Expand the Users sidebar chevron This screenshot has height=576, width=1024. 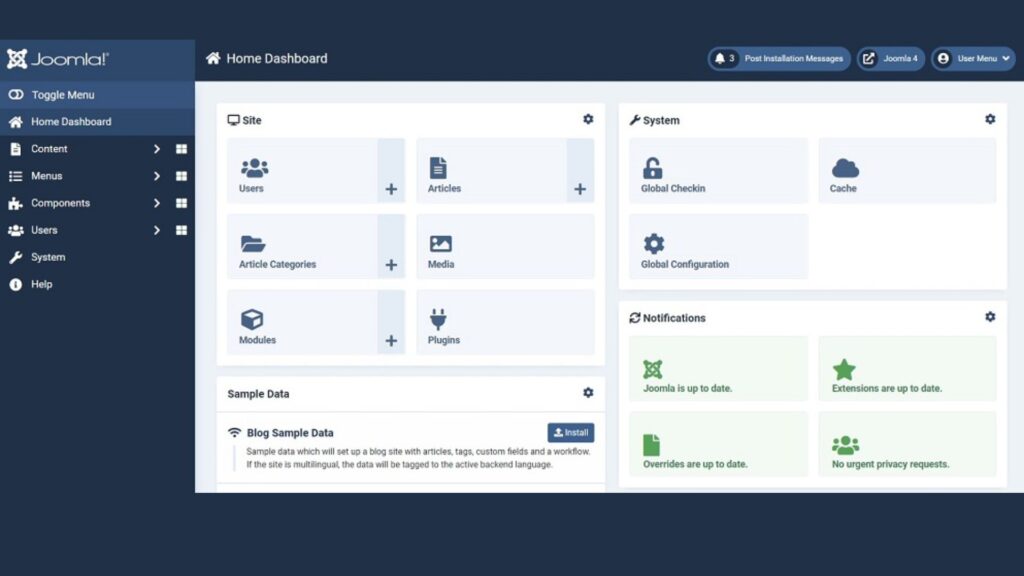click(x=157, y=231)
